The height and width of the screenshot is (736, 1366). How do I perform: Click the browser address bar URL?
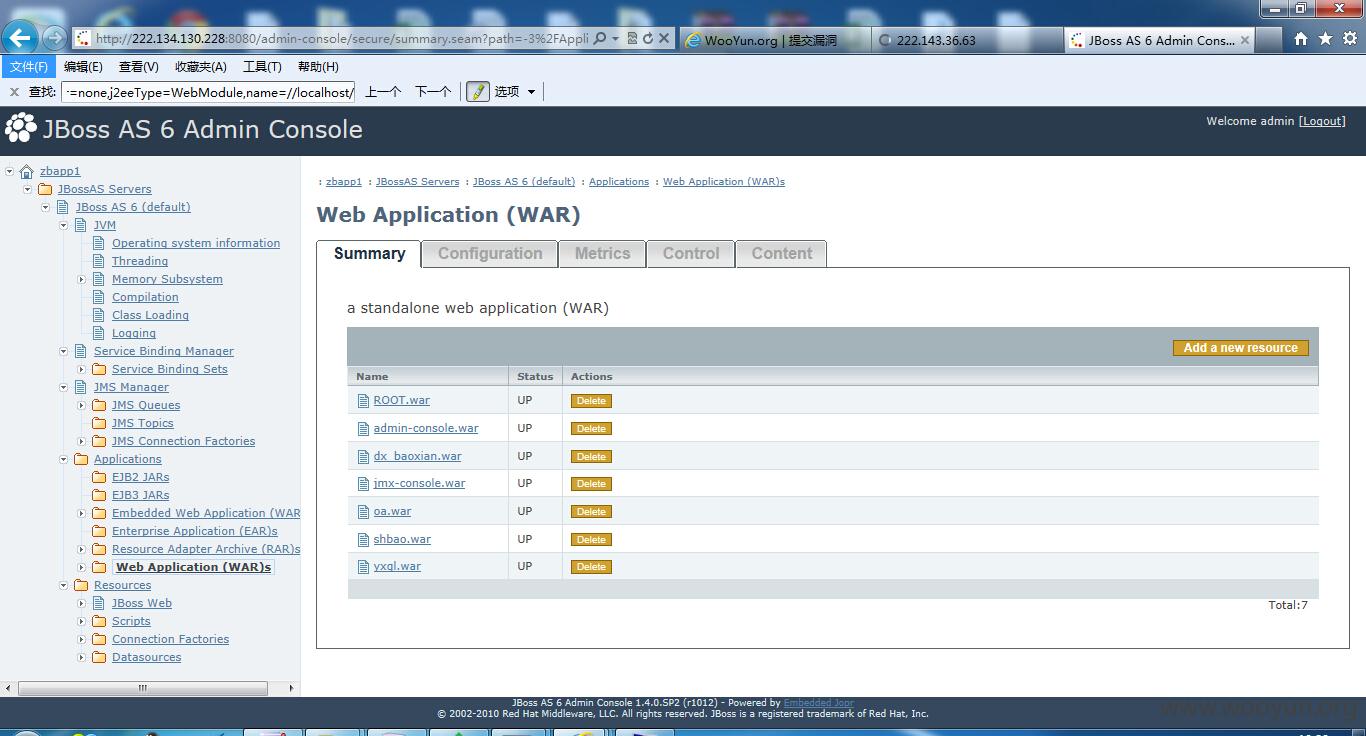coord(342,39)
